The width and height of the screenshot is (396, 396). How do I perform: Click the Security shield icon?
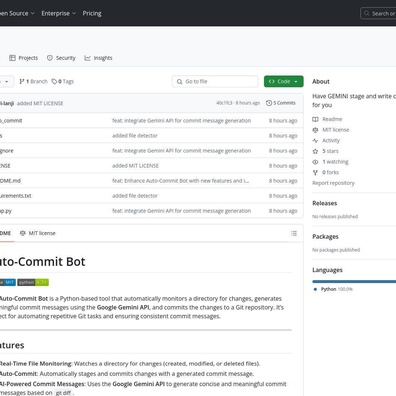[50, 58]
